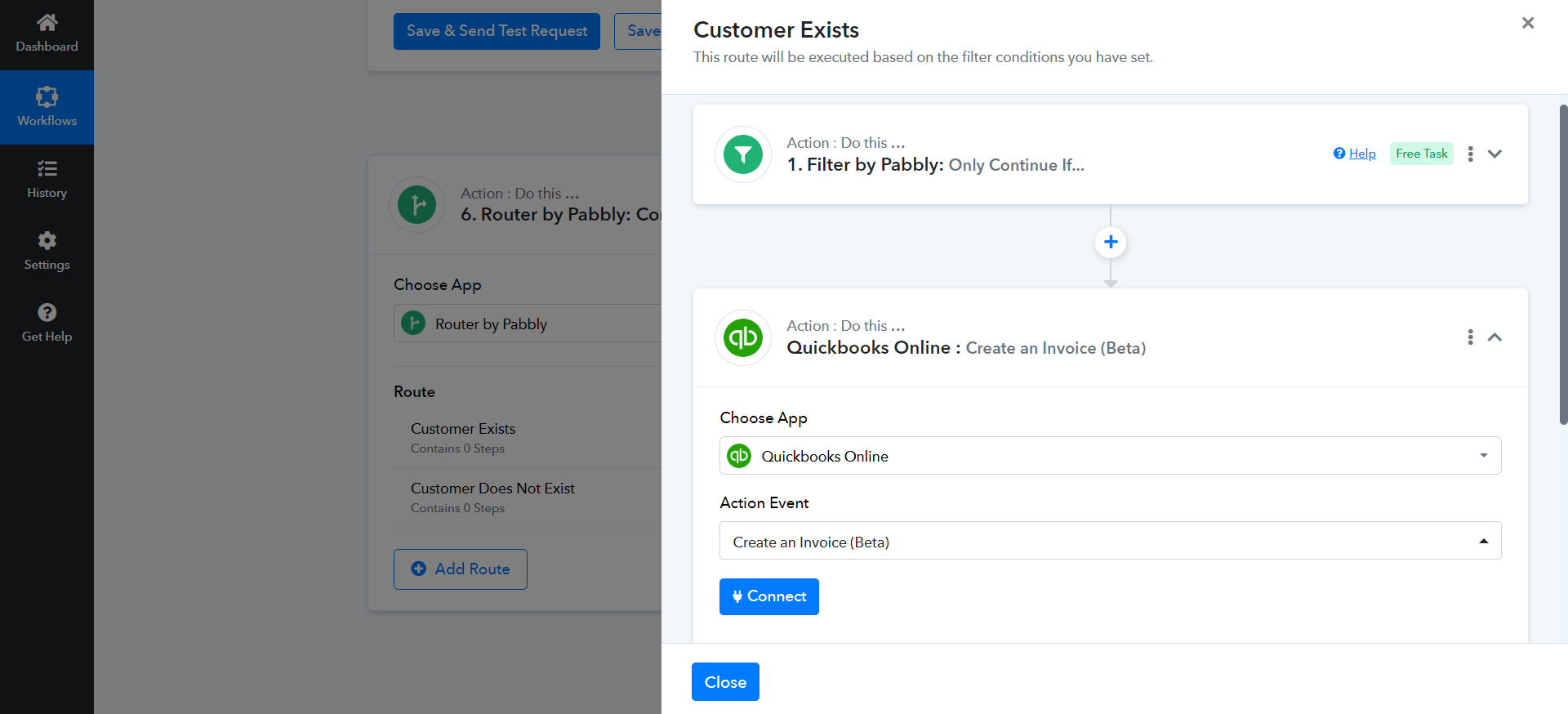The height and width of the screenshot is (714, 1568).
Task: Add a step with the plus button
Action: (x=1111, y=242)
